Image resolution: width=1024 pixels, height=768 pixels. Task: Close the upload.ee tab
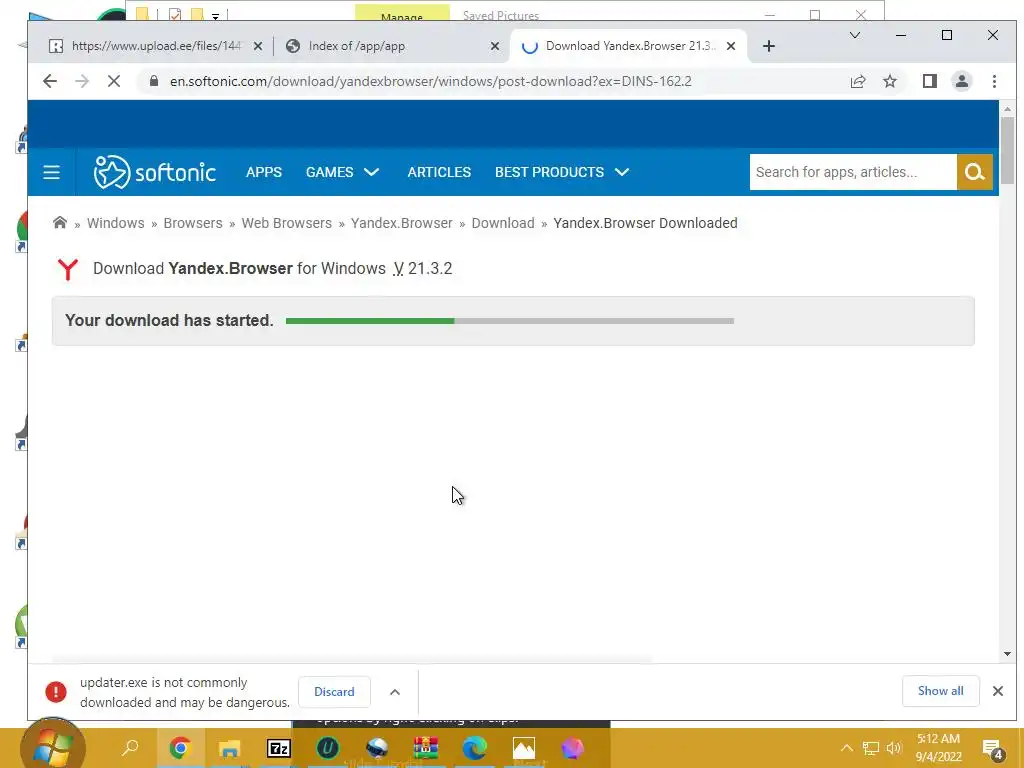coord(258,46)
